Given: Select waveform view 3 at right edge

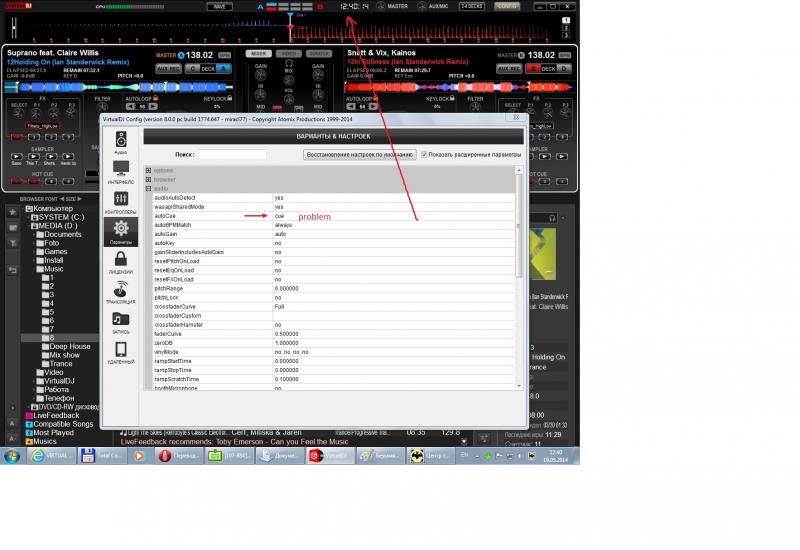Looking at the screenshot, I should (x=565, y=35).
